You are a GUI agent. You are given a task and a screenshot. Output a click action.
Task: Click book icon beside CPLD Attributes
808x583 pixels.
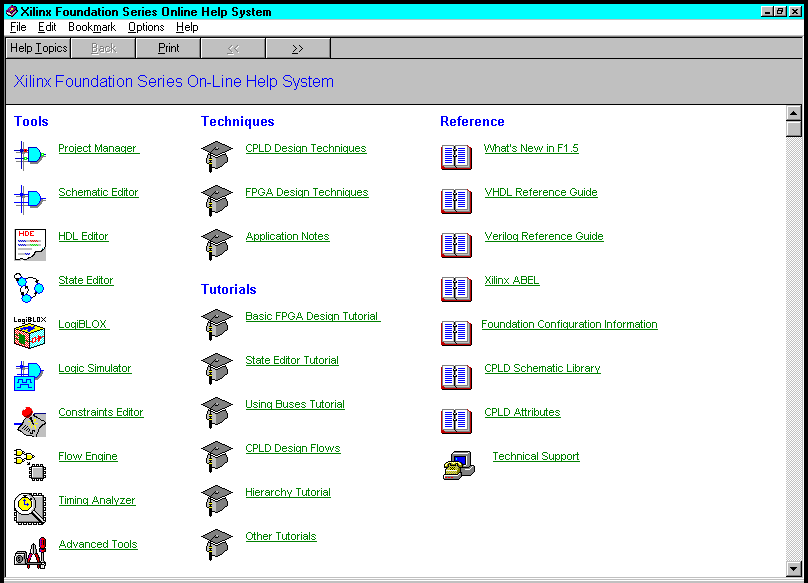tap(457, 421)
